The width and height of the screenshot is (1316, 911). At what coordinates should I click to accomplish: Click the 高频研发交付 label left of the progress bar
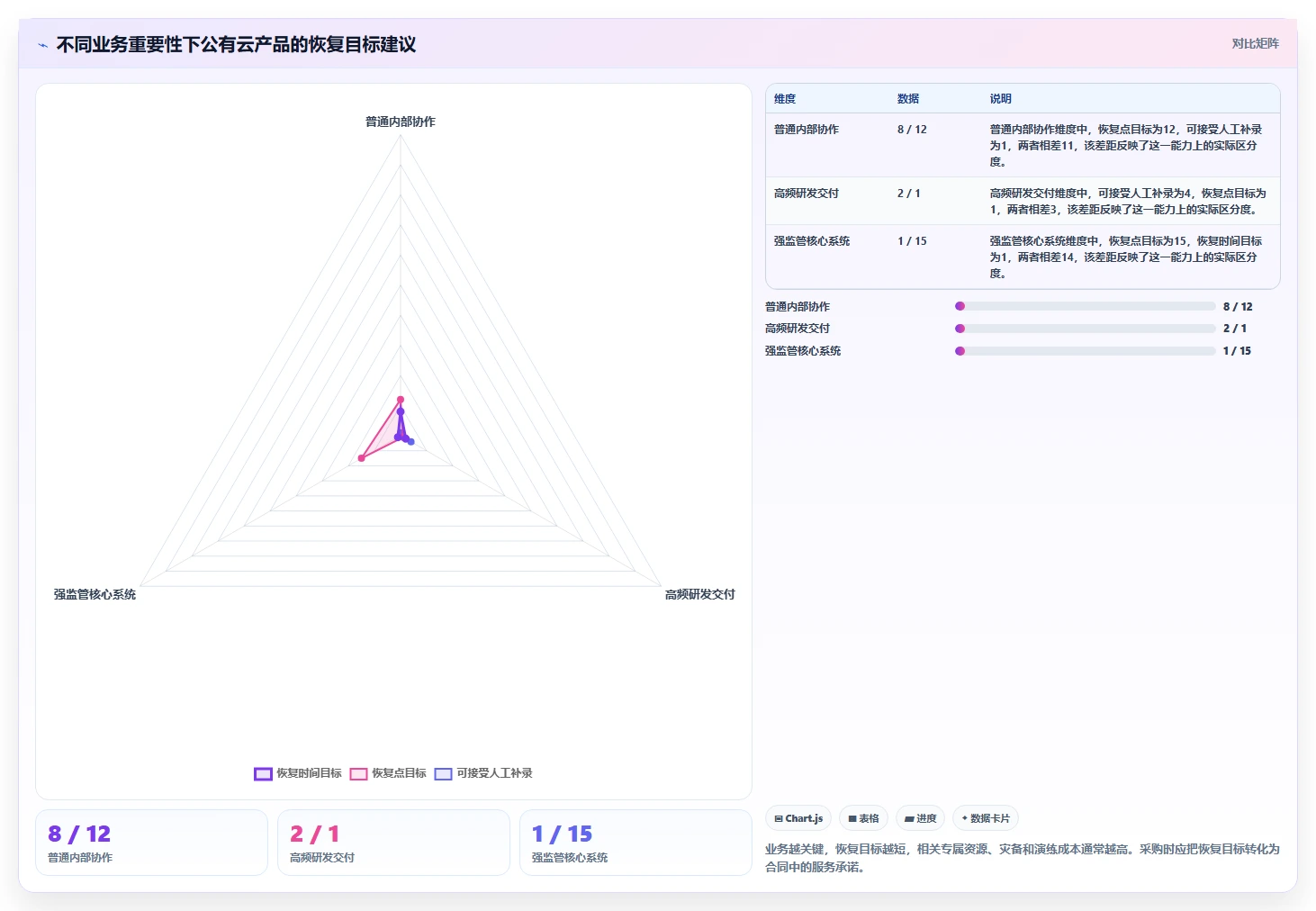798,329
